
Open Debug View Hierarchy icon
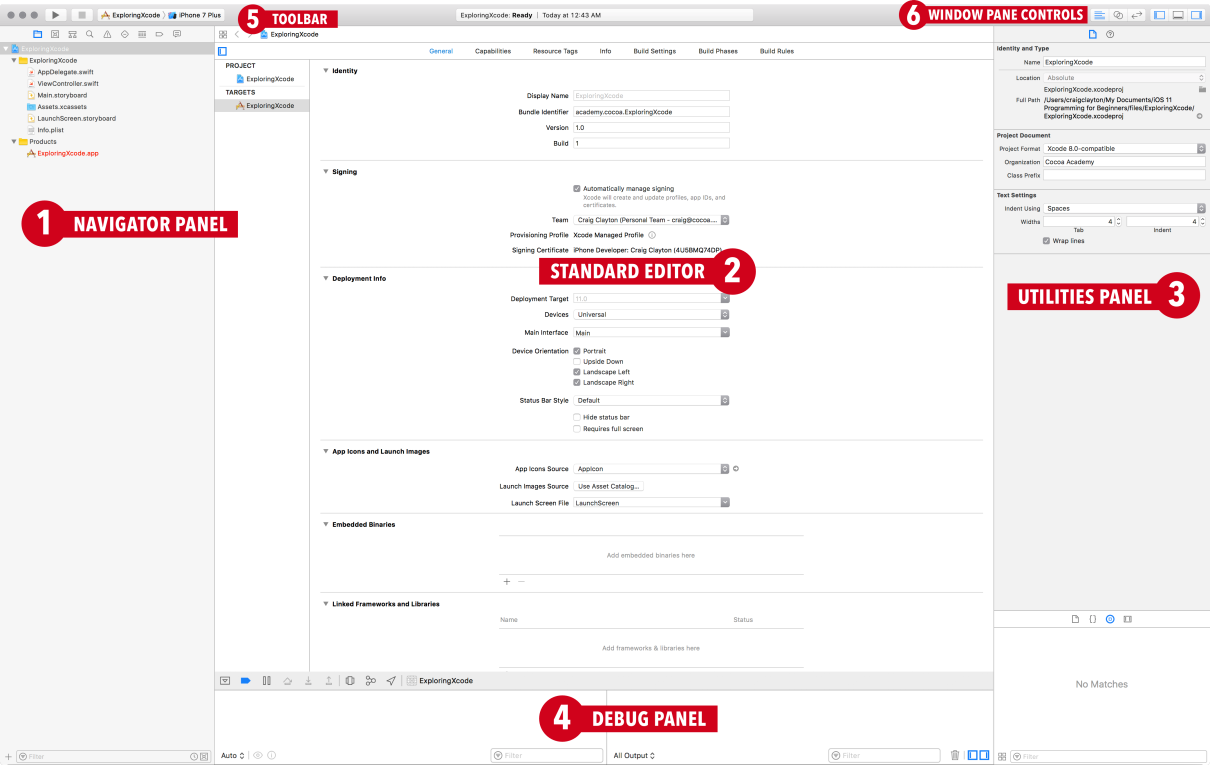pos(350,680)
